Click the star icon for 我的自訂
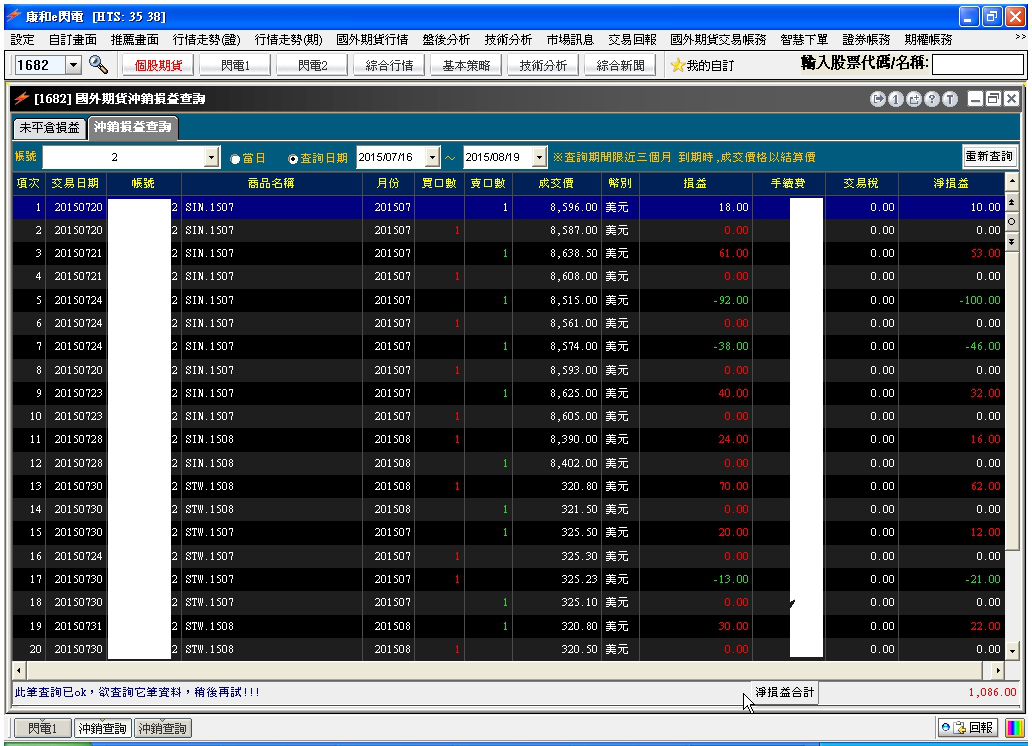Viewport: 1032px width, 746px height. pos(677,65)
